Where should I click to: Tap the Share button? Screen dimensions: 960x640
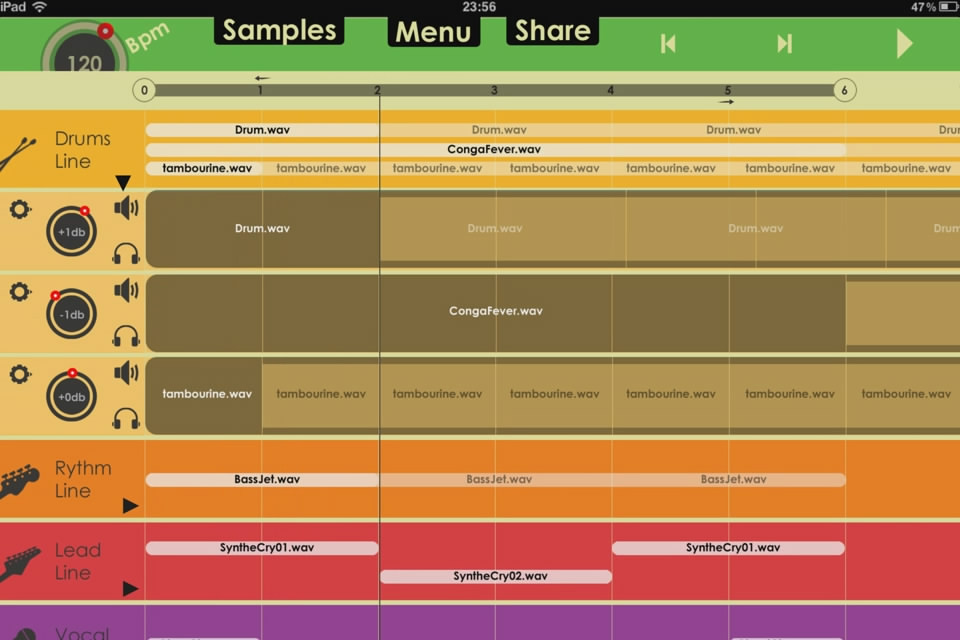(x=553, y=30)
